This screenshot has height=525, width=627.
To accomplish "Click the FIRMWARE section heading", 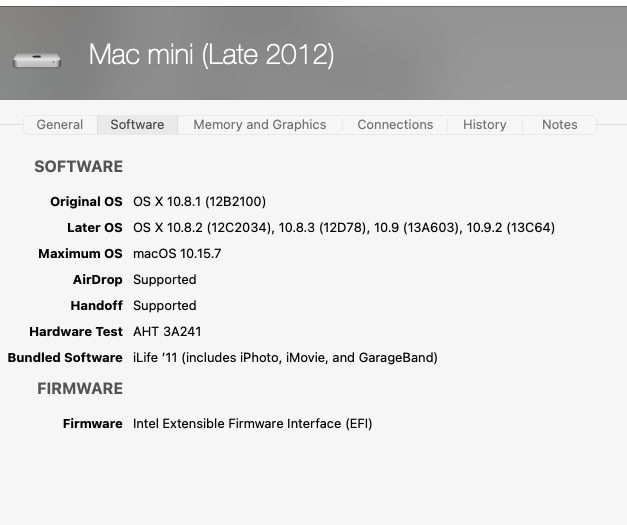I will tap(80, 389).
